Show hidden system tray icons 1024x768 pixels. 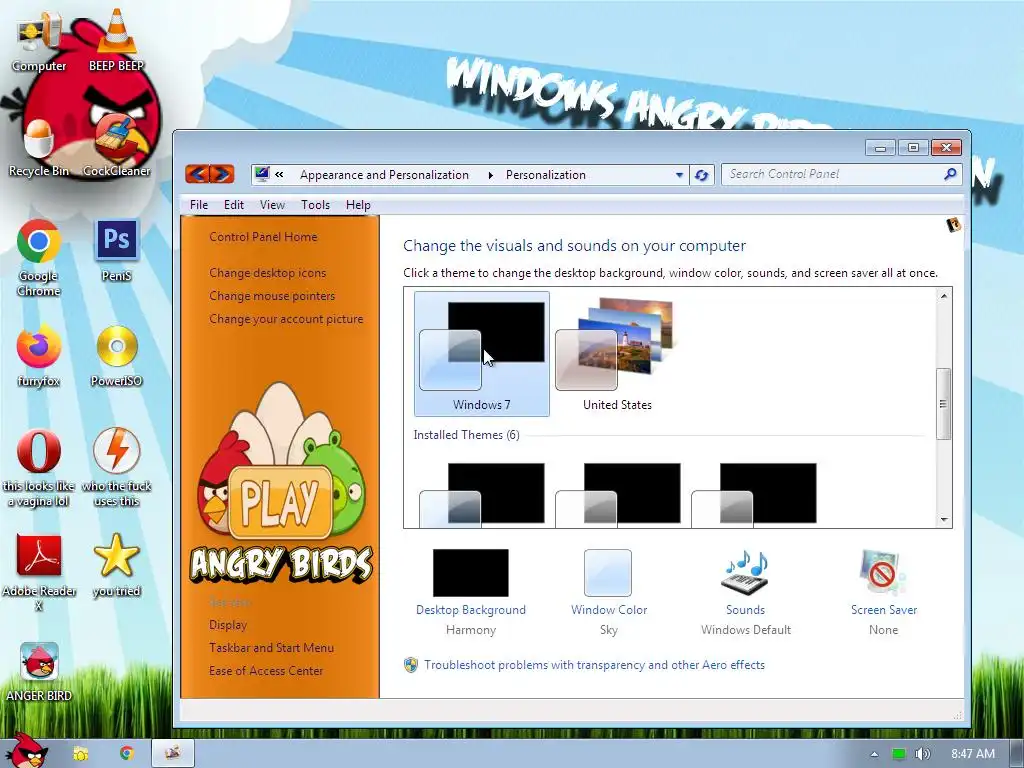click(874, 754)
